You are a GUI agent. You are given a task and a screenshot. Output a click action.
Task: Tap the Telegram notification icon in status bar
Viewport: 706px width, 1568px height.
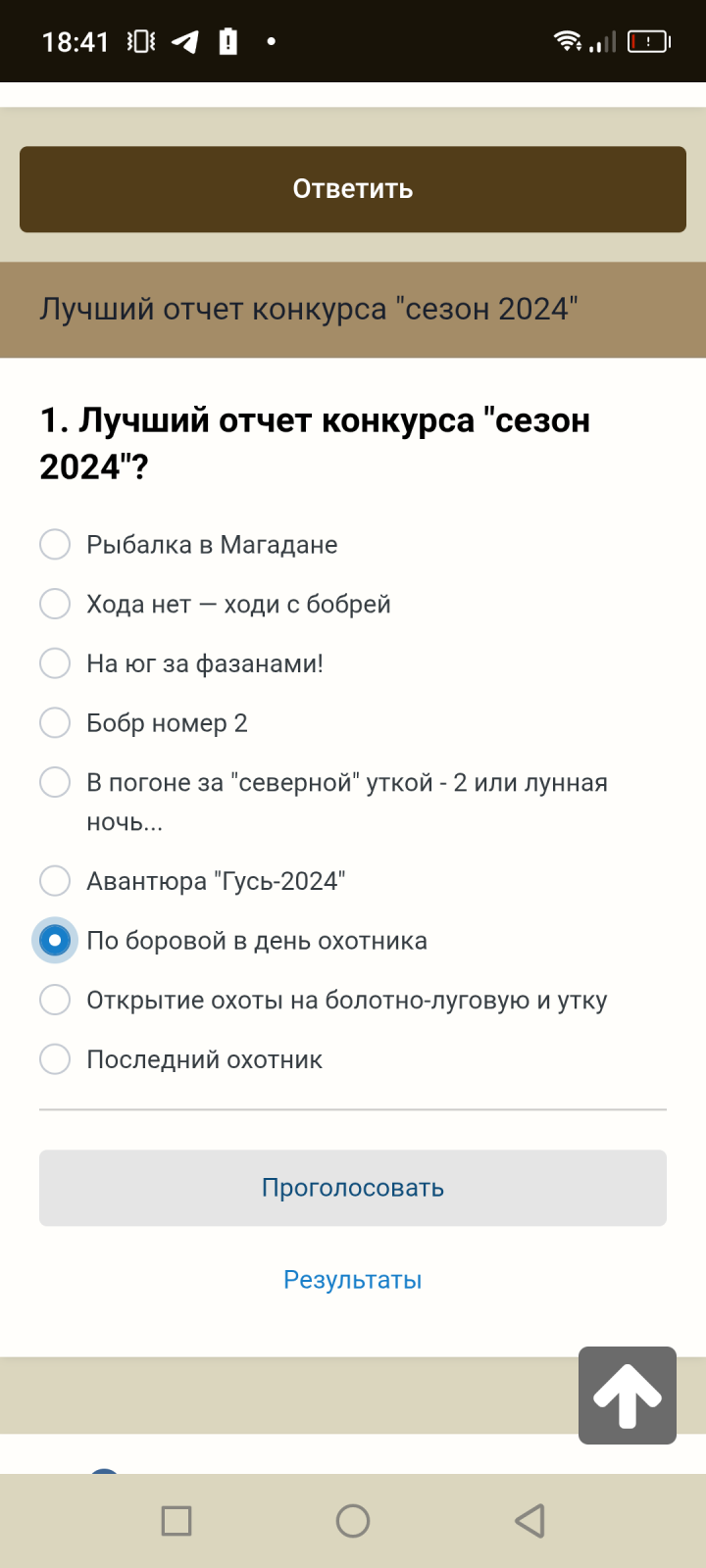pyautogui.click(x=185, y=41)
